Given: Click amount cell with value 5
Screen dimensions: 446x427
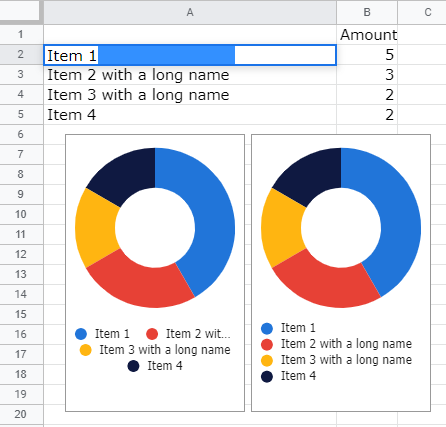Looking at the screenshot, I should tap(367, 55).
